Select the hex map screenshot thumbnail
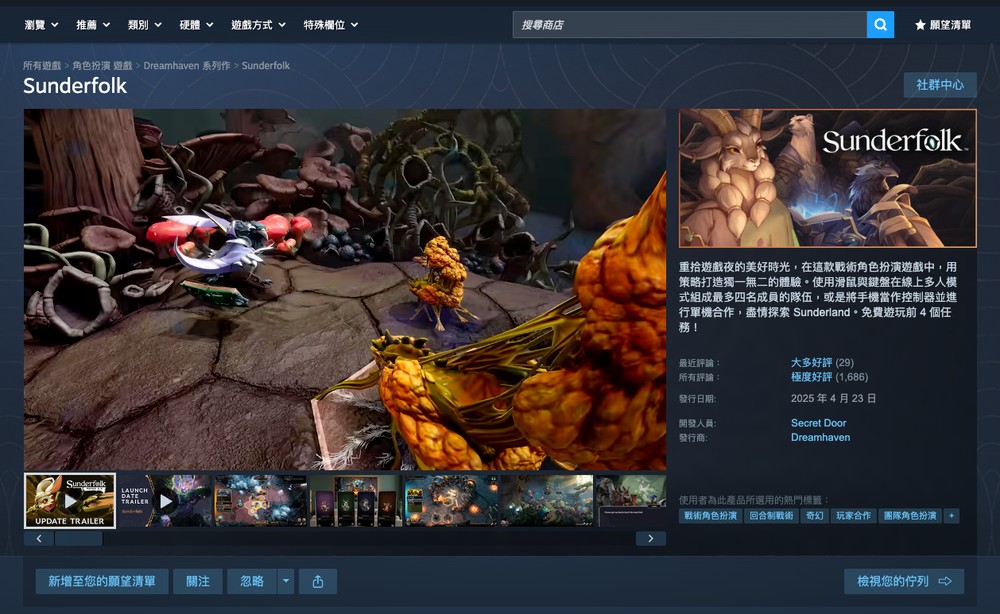 pos(260,501)
